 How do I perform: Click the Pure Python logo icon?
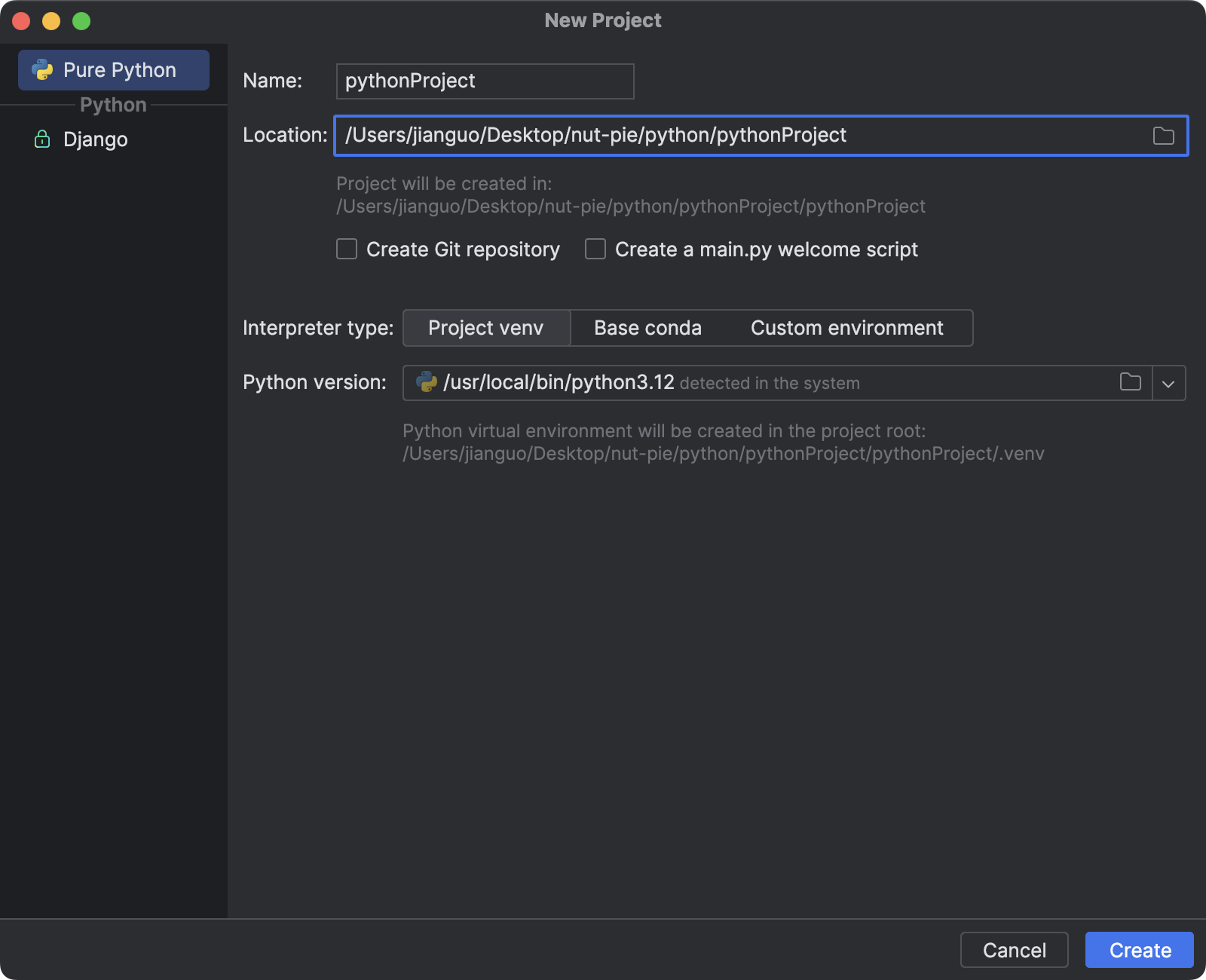click(x=42, y=70)
